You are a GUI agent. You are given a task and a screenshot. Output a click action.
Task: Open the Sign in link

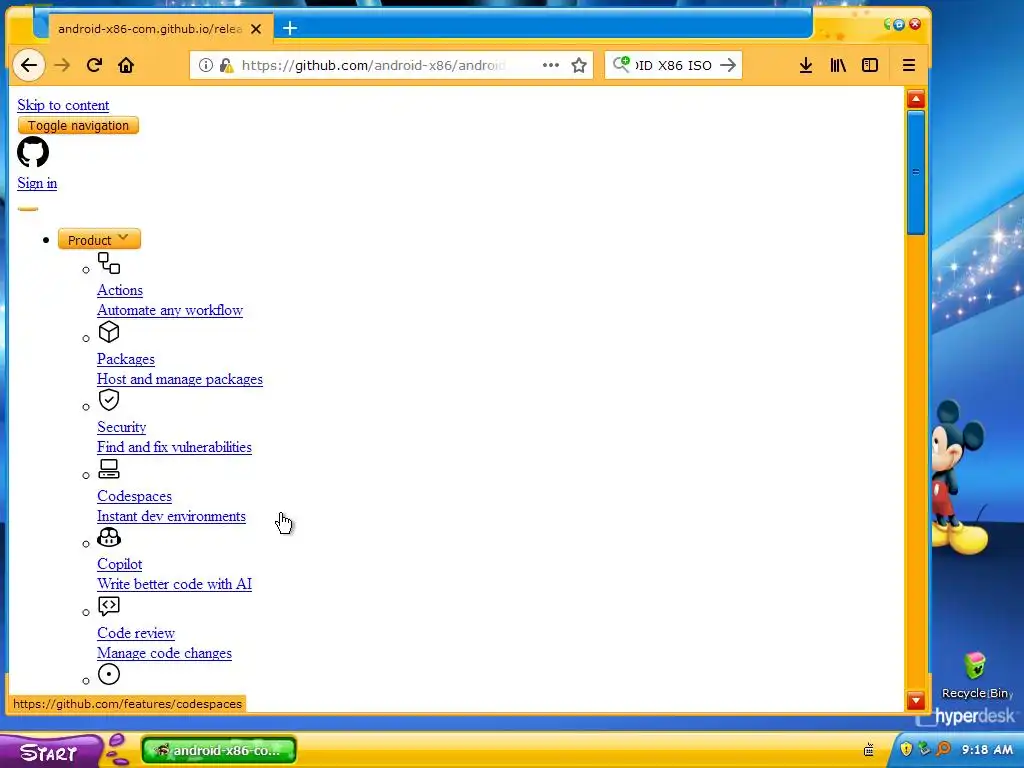point(37,183)
